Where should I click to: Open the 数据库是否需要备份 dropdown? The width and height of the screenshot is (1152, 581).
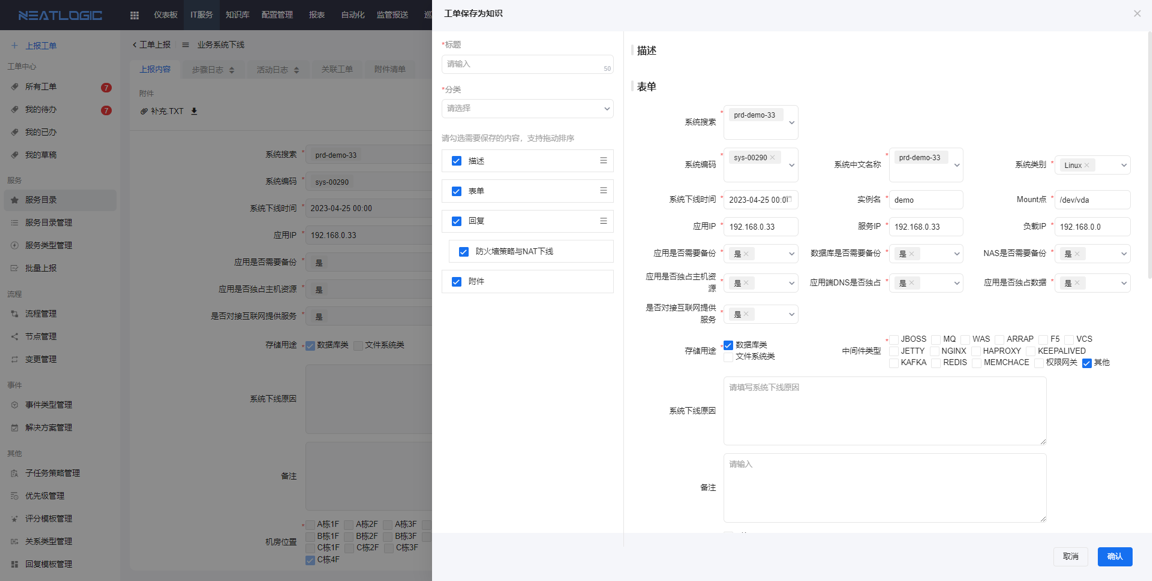click(926, 253)
